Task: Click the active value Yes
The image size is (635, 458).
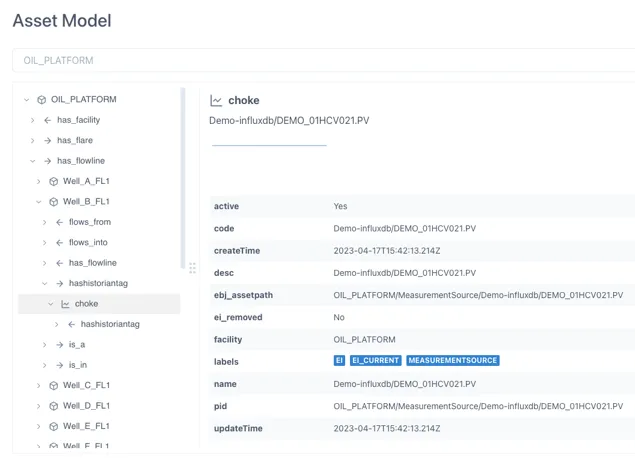Action: [340, 206]
